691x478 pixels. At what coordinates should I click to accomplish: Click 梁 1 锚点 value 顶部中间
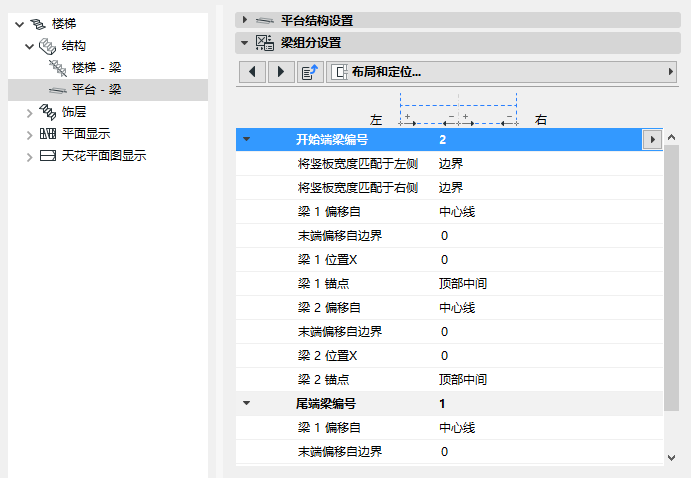(x=463, y=284)
